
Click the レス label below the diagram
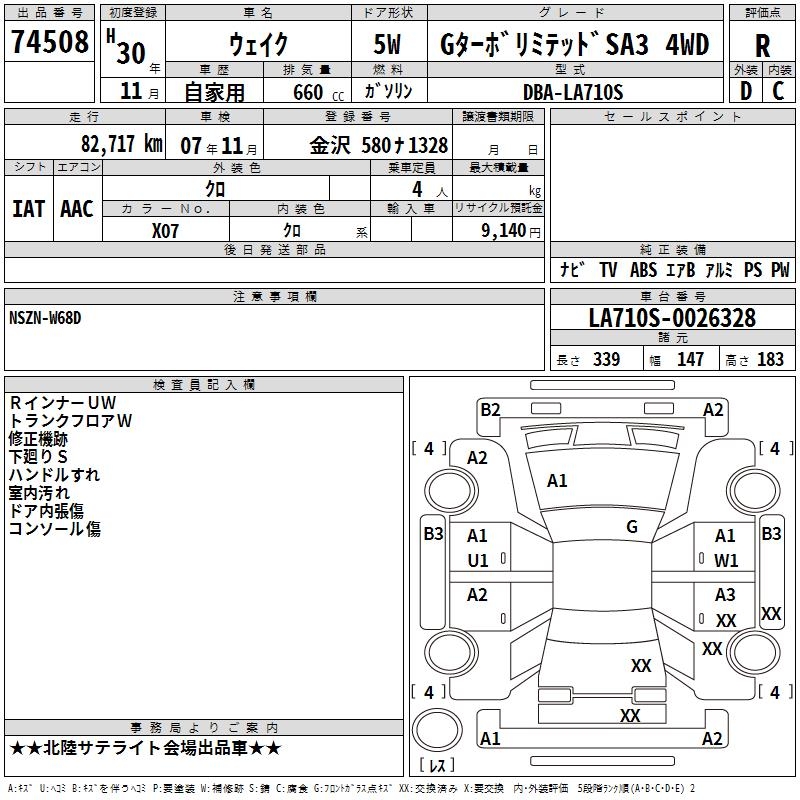[x=436, y=767]
